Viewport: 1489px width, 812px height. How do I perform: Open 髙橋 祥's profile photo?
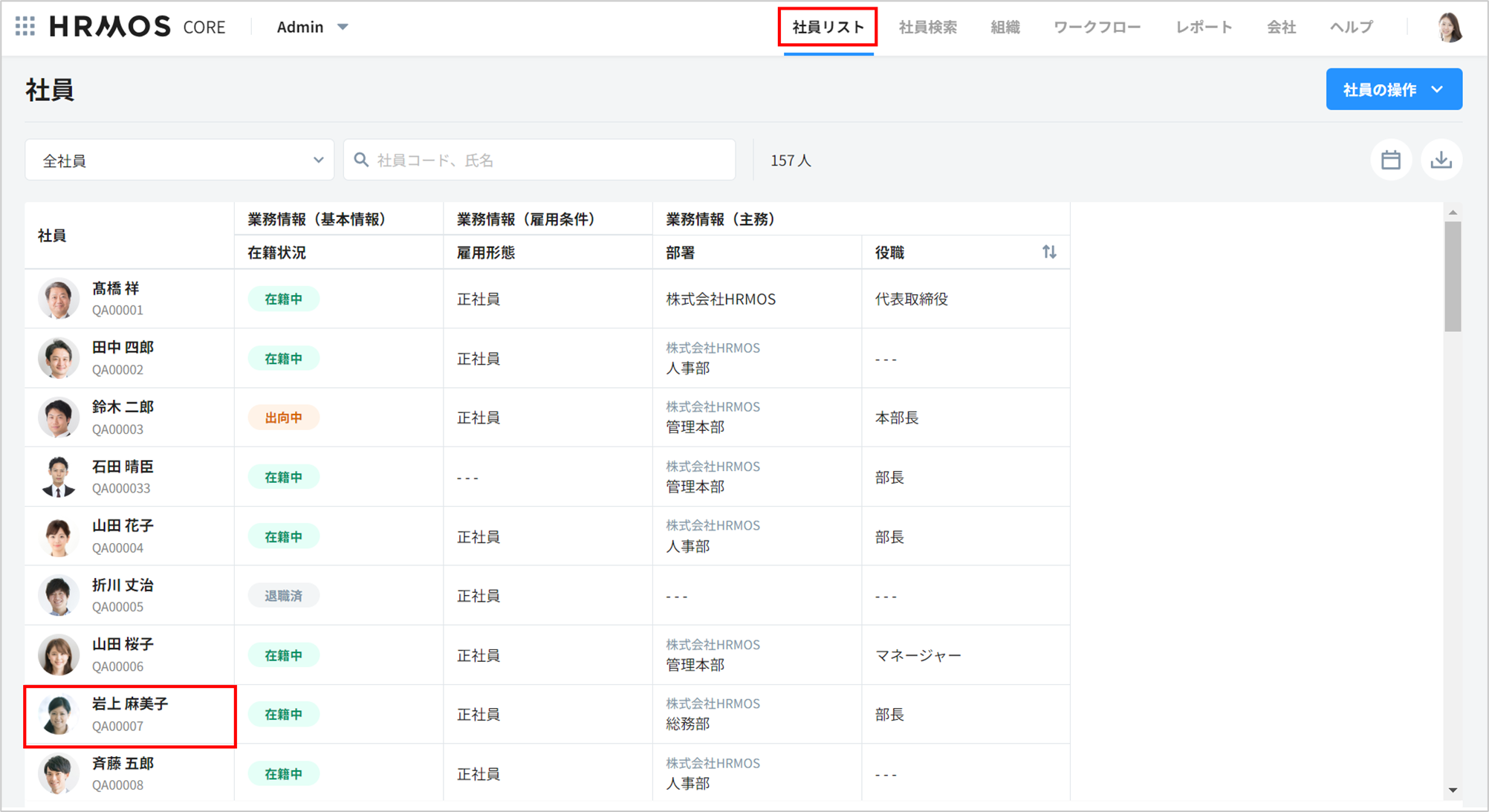click(59, 299)
